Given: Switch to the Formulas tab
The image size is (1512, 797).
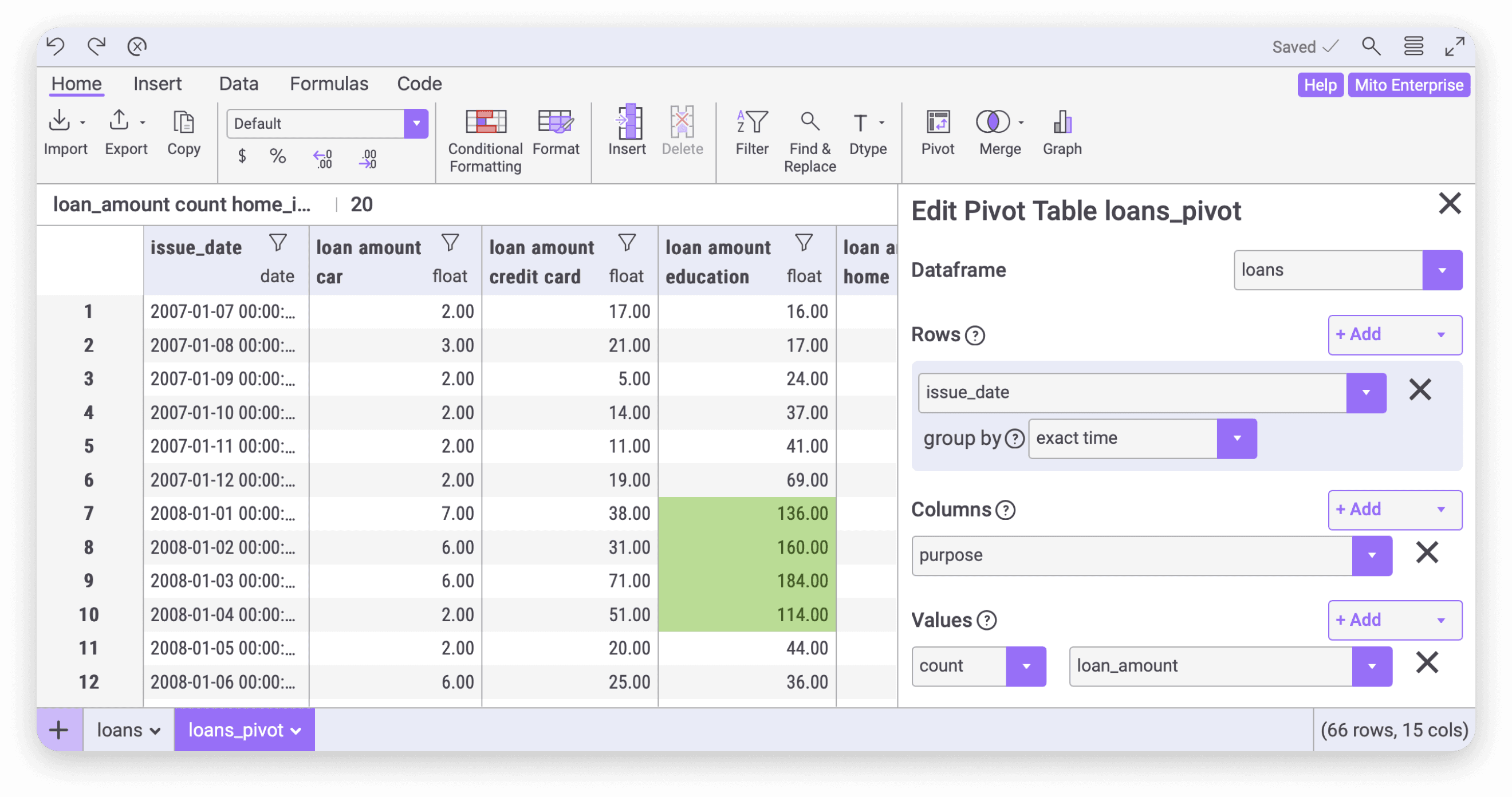Looking at the screenshot, I should coord(329,84).
